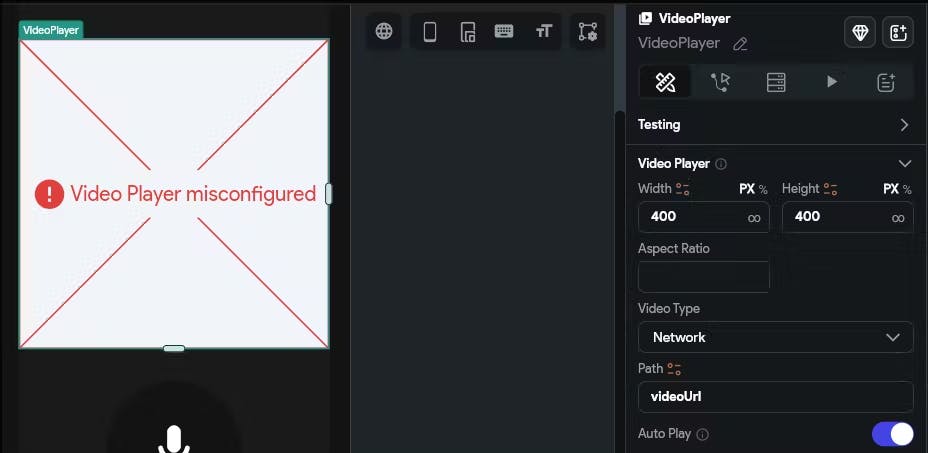Select the phone device preview icon
Viewport: 928px width, 453px height.
tap(430, 31)
